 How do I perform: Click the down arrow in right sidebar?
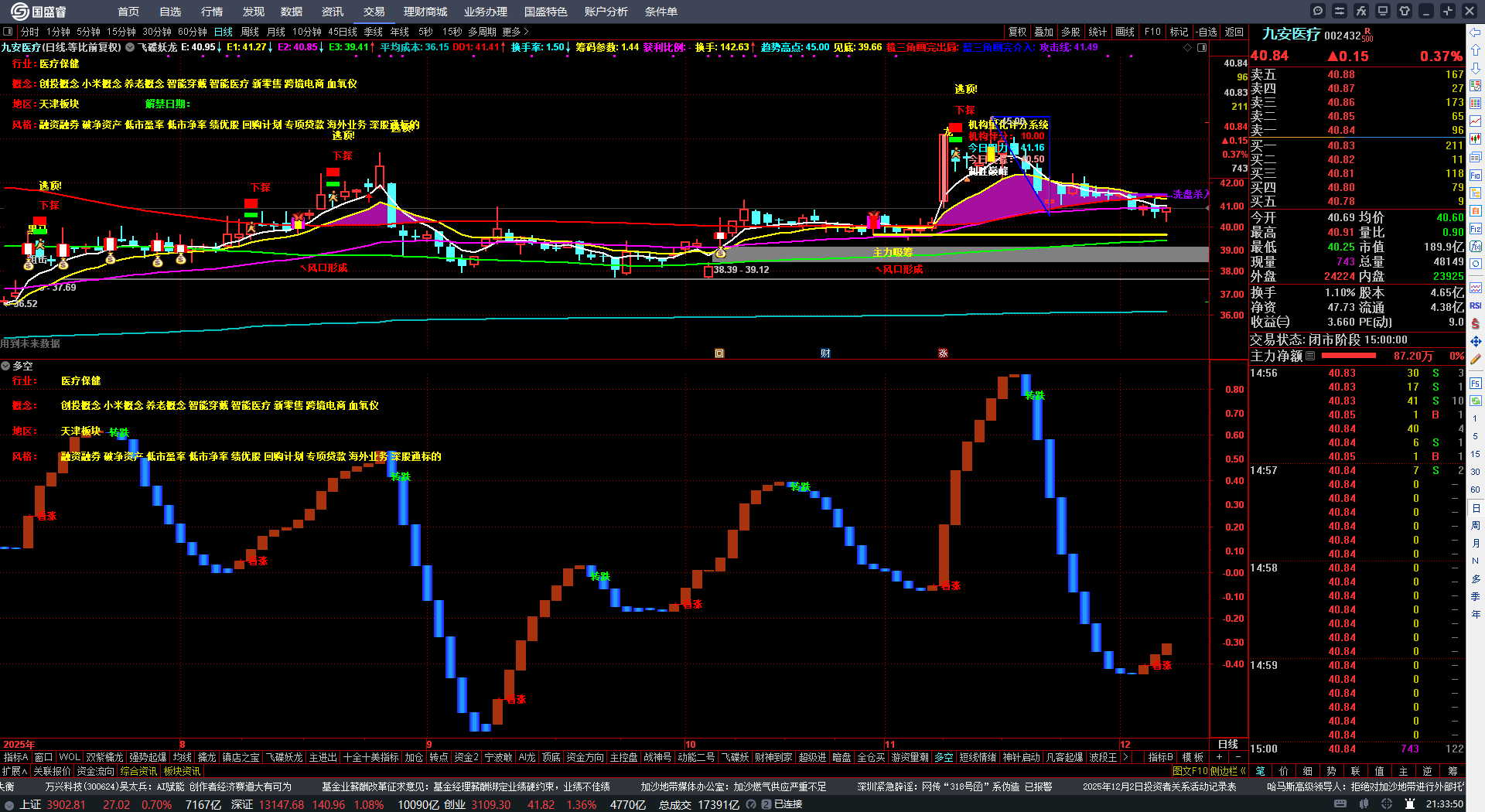point(1476,68)
